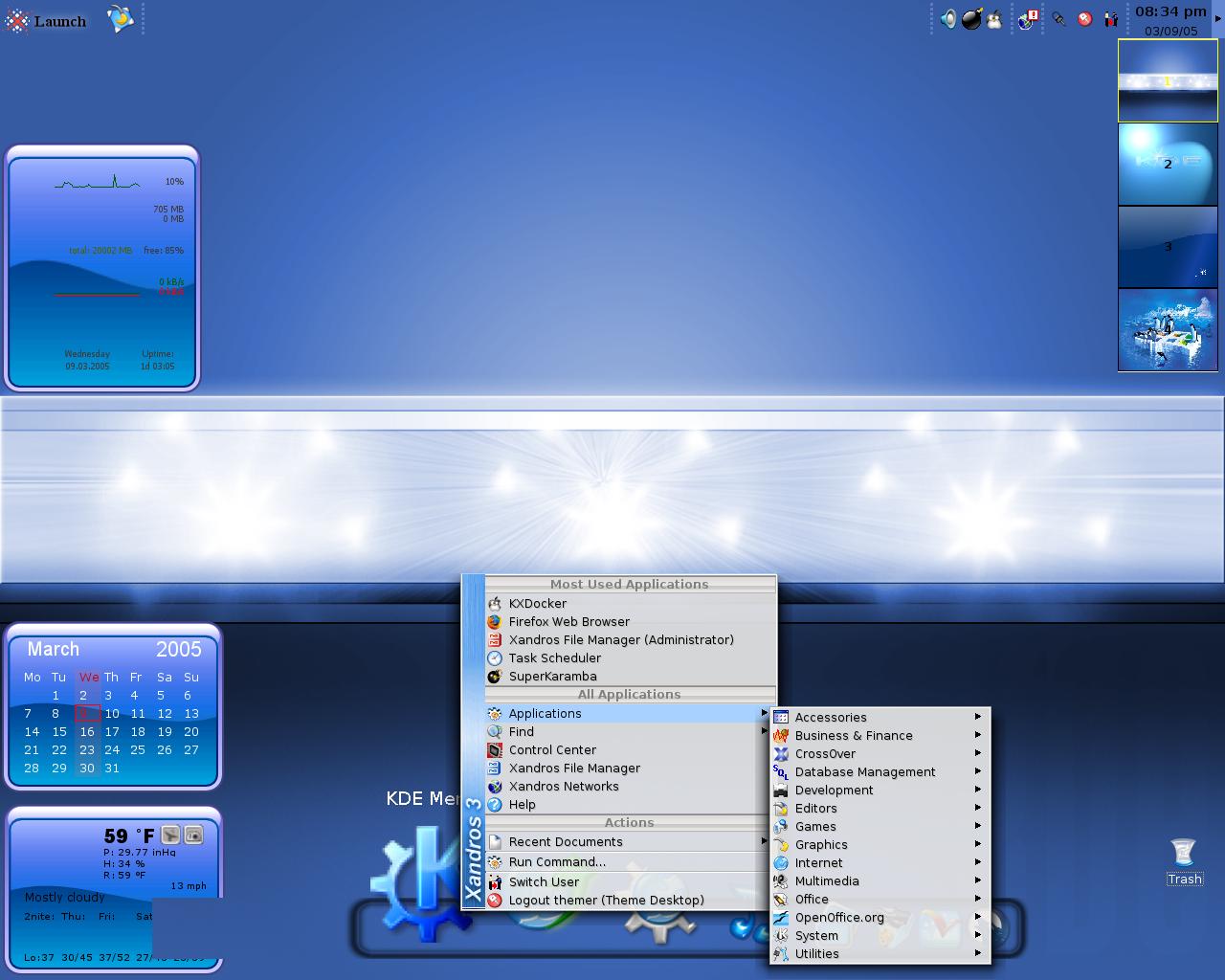Switch to the penguin wallpaper desktop thumbnail

(1168, 330)
